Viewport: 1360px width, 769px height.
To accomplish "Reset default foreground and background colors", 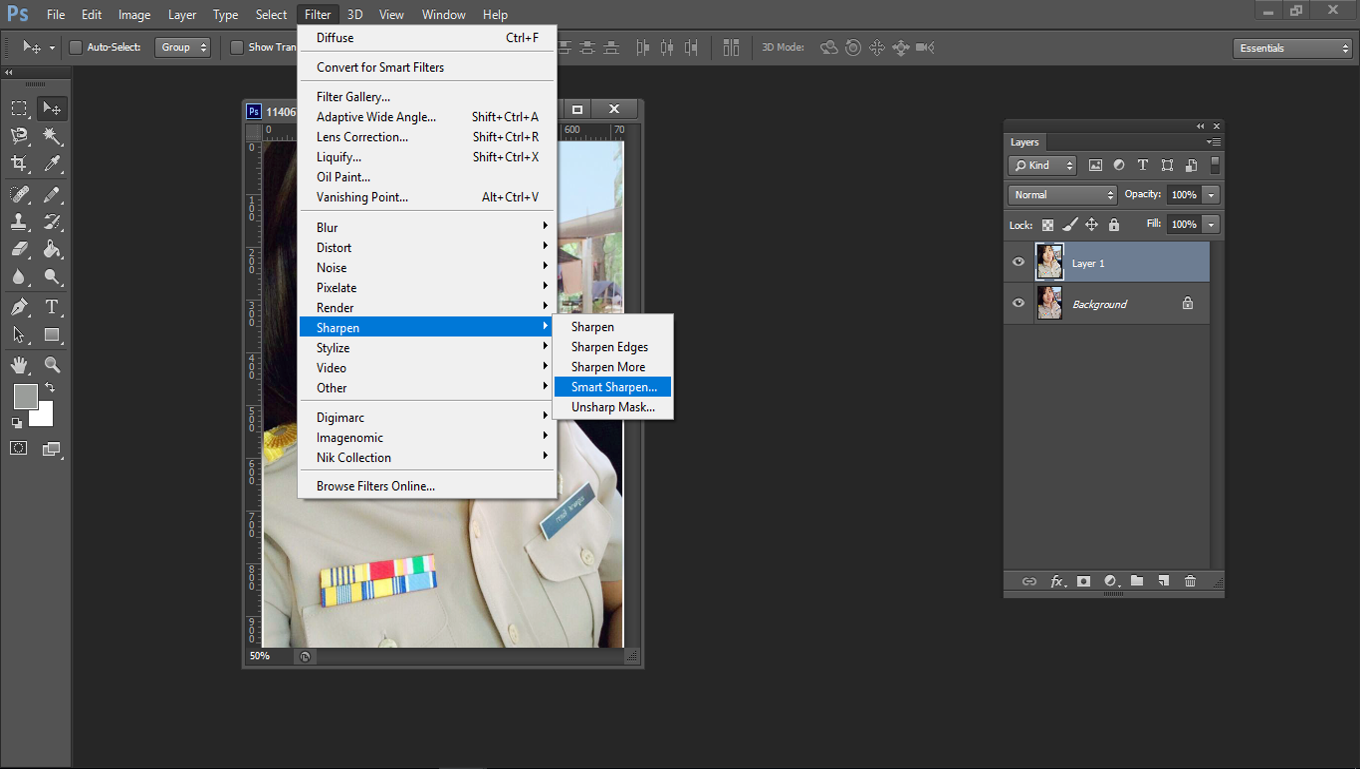I will (x=17, y=423).
